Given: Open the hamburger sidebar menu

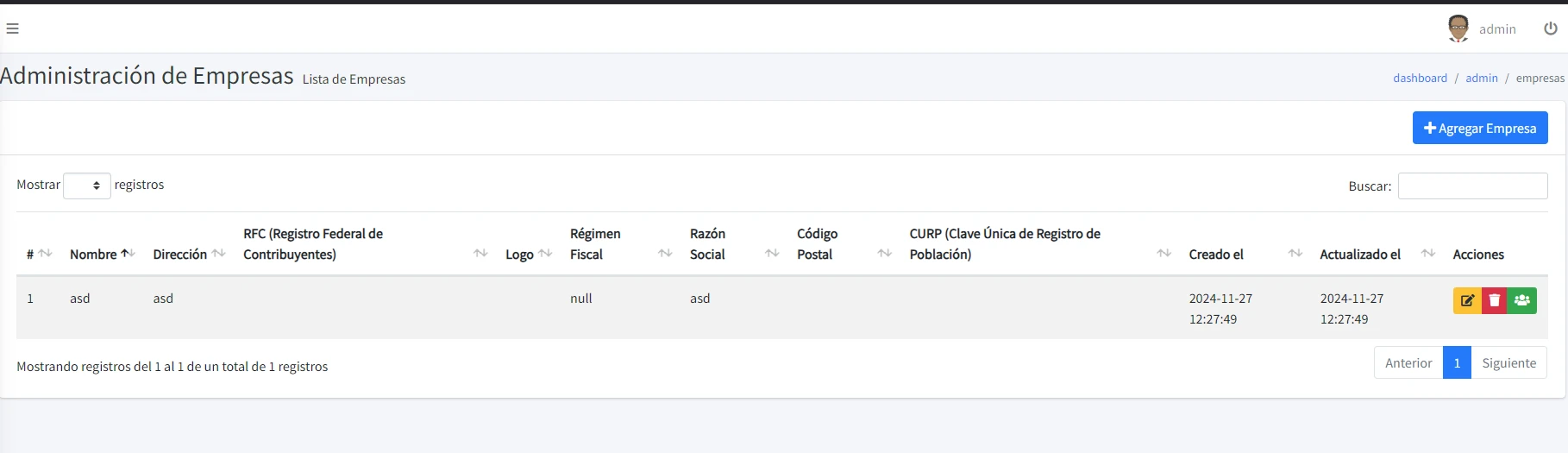Looking at the screenshot, I should (x=12, y=28).
